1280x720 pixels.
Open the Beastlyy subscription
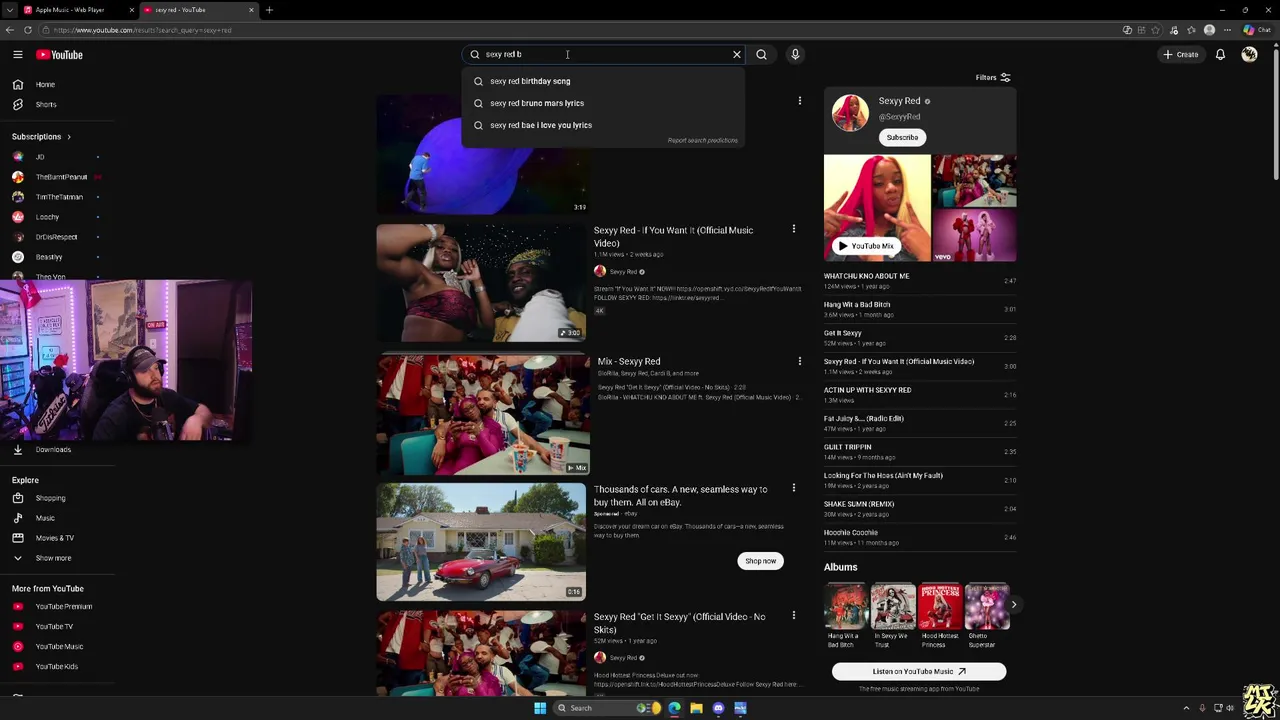tap(48, 257)
